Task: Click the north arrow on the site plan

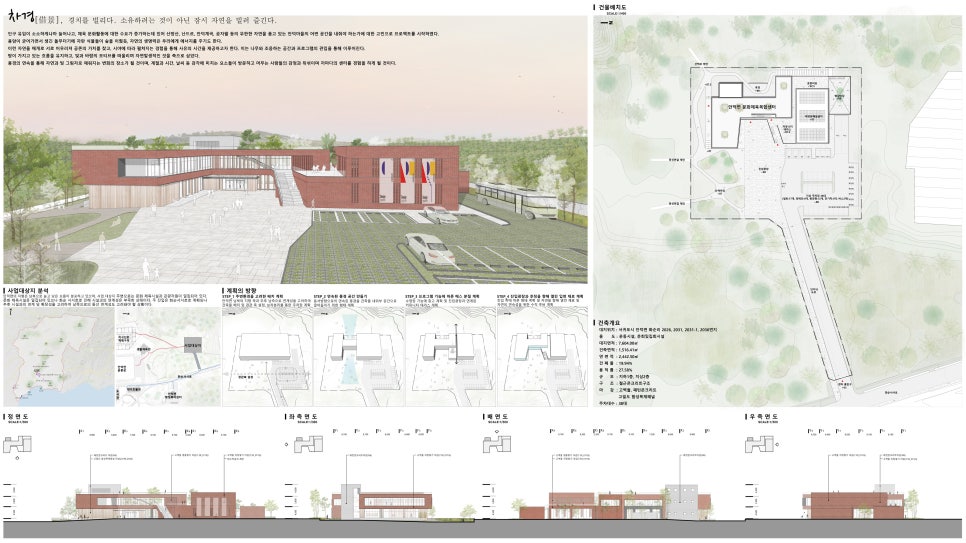Action: [x=607, y=22]
